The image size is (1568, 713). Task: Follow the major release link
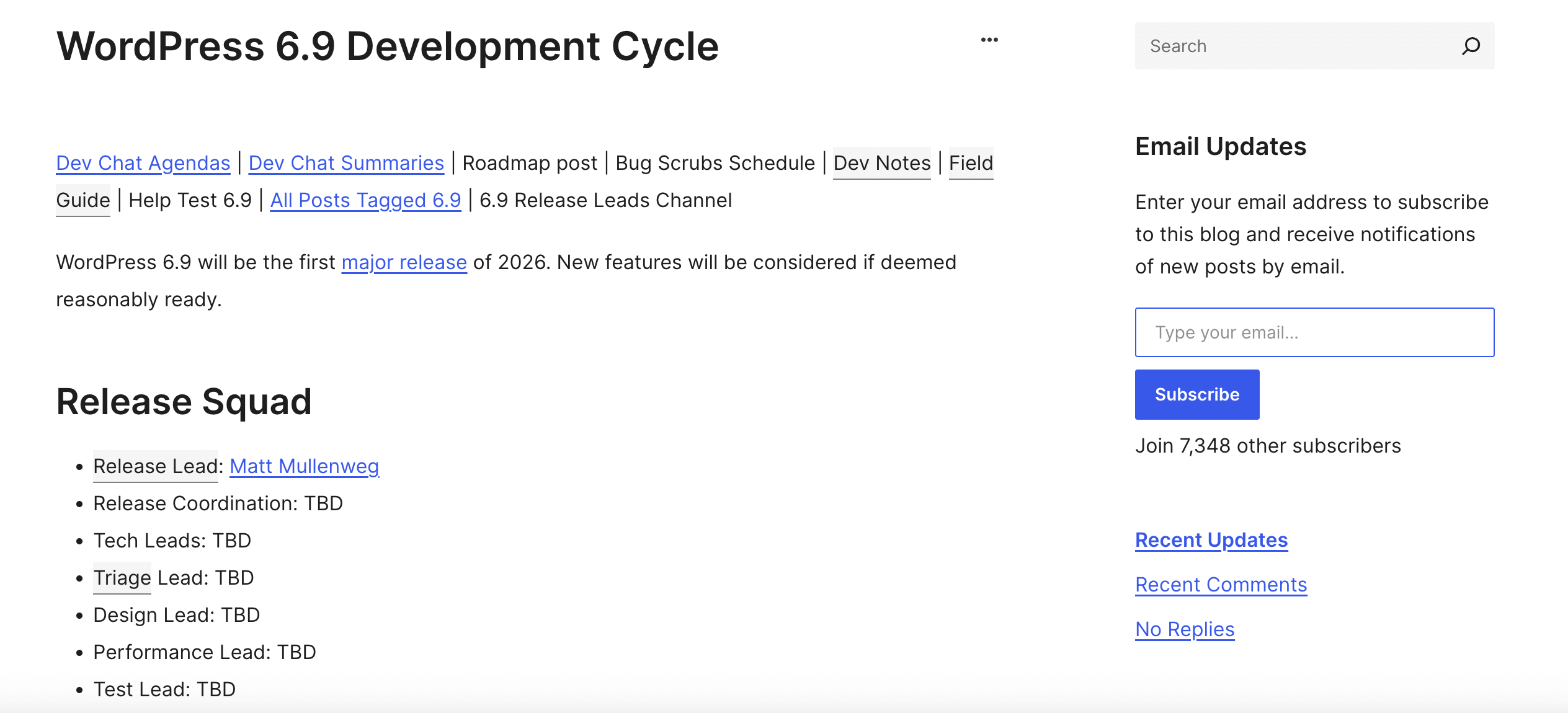404,262
